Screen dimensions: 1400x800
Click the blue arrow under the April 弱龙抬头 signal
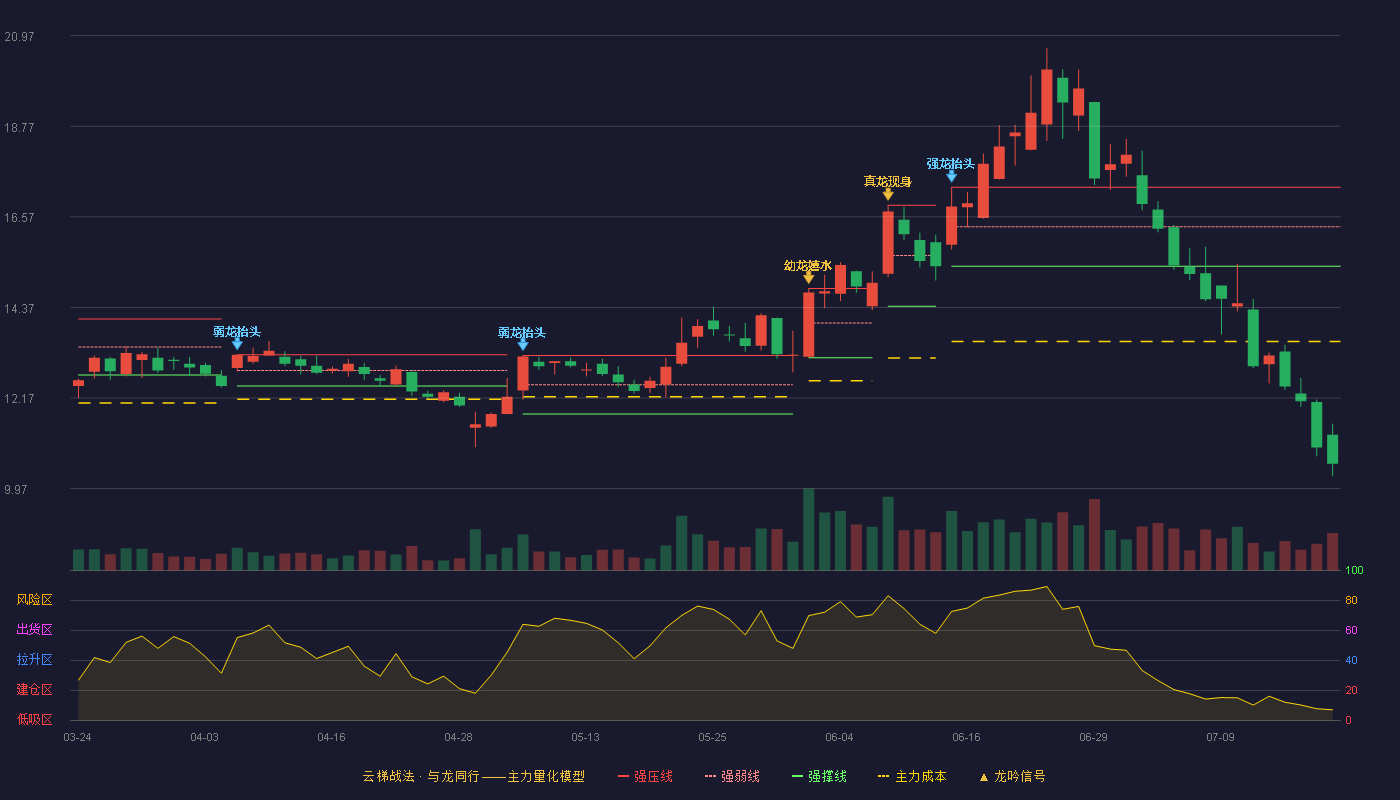point(237,343)
